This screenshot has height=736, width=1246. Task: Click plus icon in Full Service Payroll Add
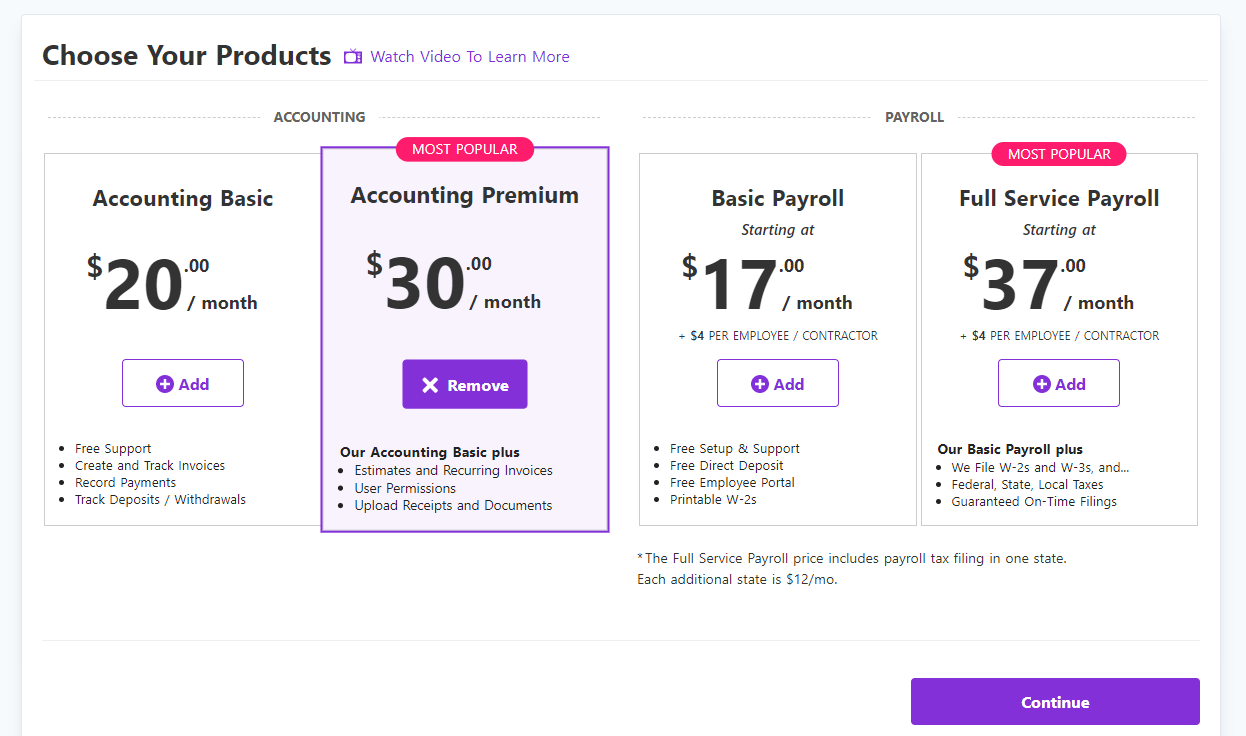click(x=1041, y=384)
